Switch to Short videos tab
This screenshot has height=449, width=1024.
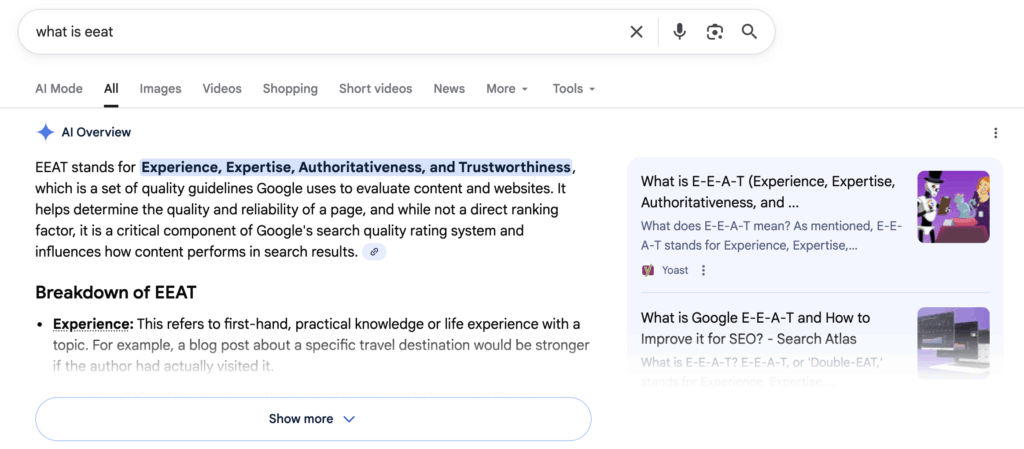(x=376, y=89)
